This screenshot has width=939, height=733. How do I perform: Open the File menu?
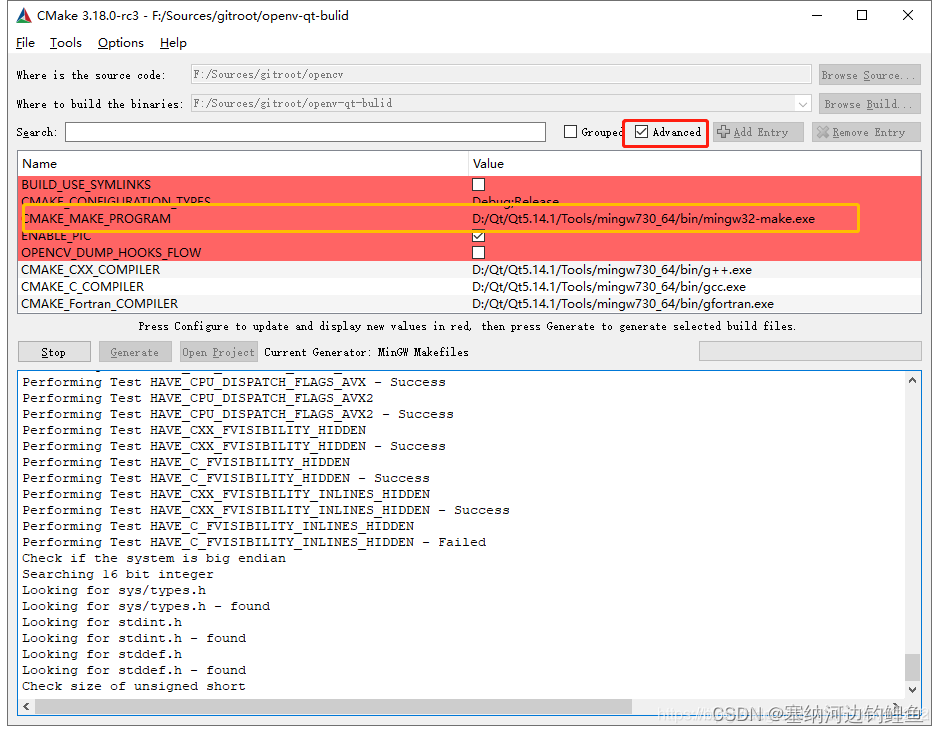click(x=25, y=43)
